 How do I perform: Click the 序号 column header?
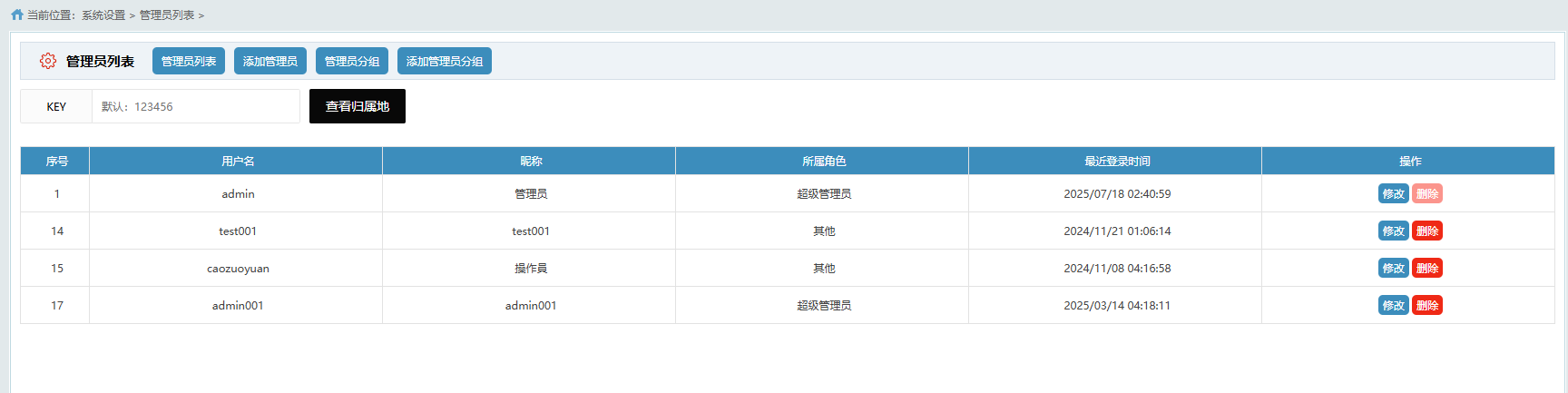click(x=55, y=161)
